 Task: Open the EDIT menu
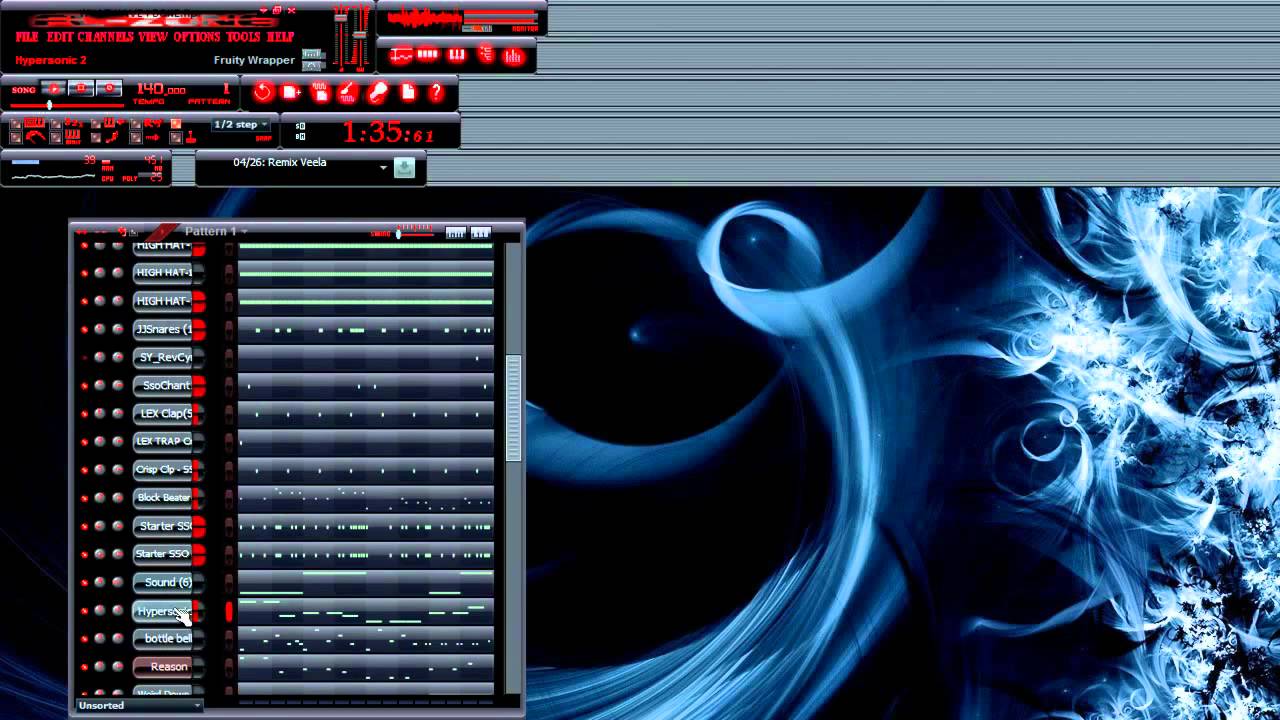[x=59, y=37]
